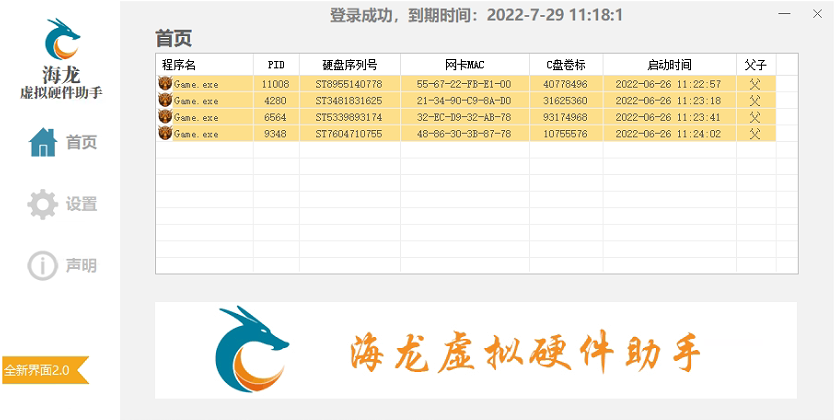Click volume label 40778496
The height and width of the screenshot is (420, 834).
tap(565, 84)
